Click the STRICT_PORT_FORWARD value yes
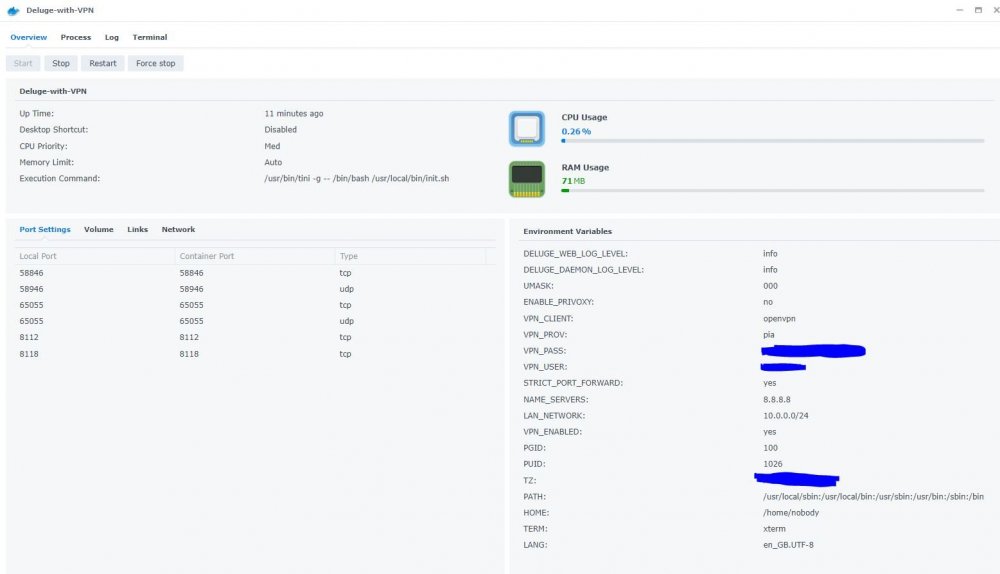The height and width of the screenshot is (574, 1000). click(769, 383)
